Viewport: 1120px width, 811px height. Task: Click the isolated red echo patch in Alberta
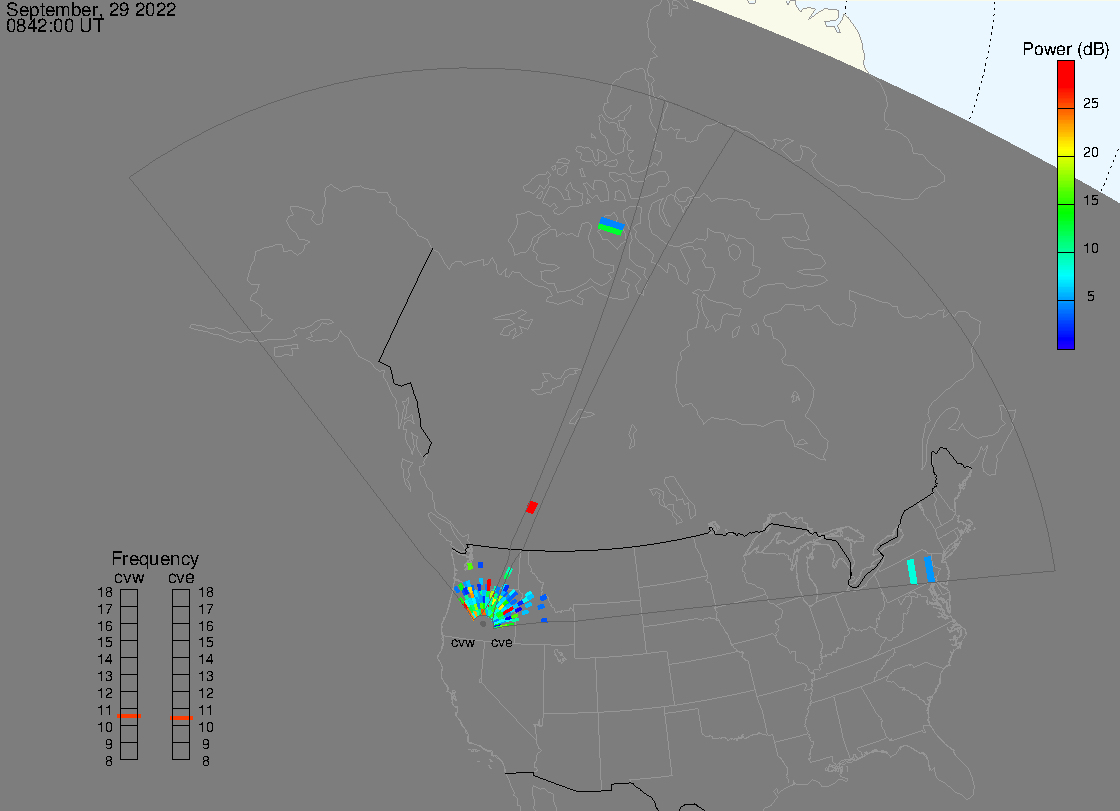coord(531,507)
